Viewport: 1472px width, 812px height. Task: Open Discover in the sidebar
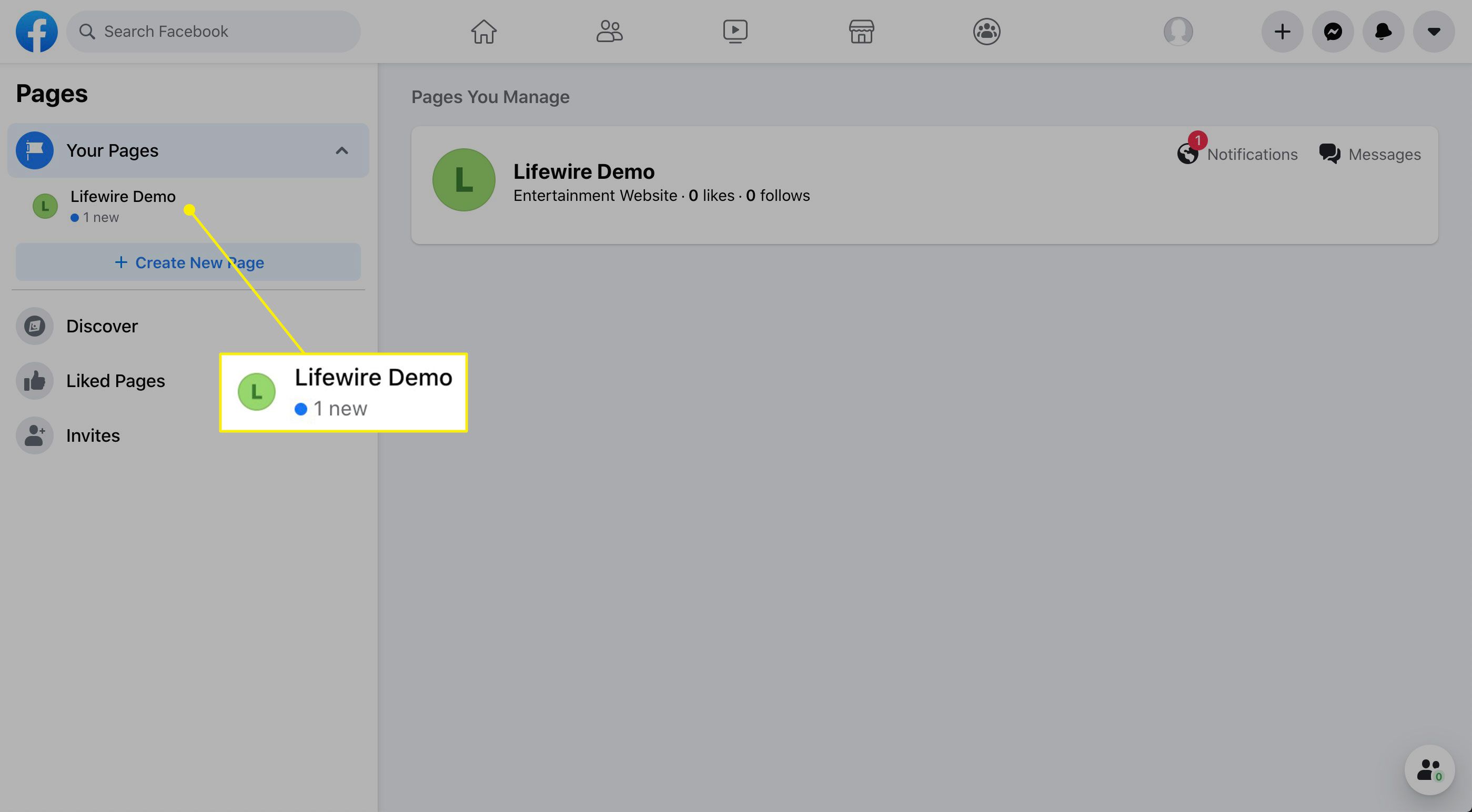tap(188, 326)
